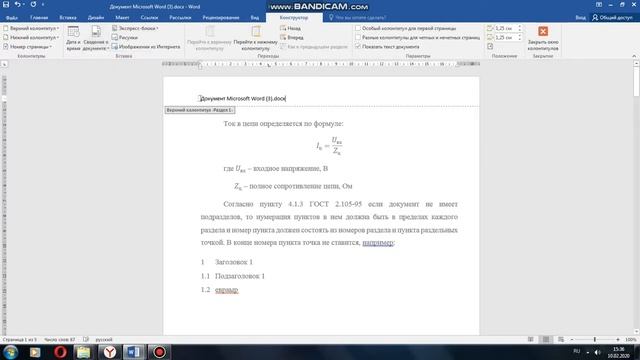Click the Вход sign-in link
The height and width of the screenshot is (360, 640).
(580, 18)
